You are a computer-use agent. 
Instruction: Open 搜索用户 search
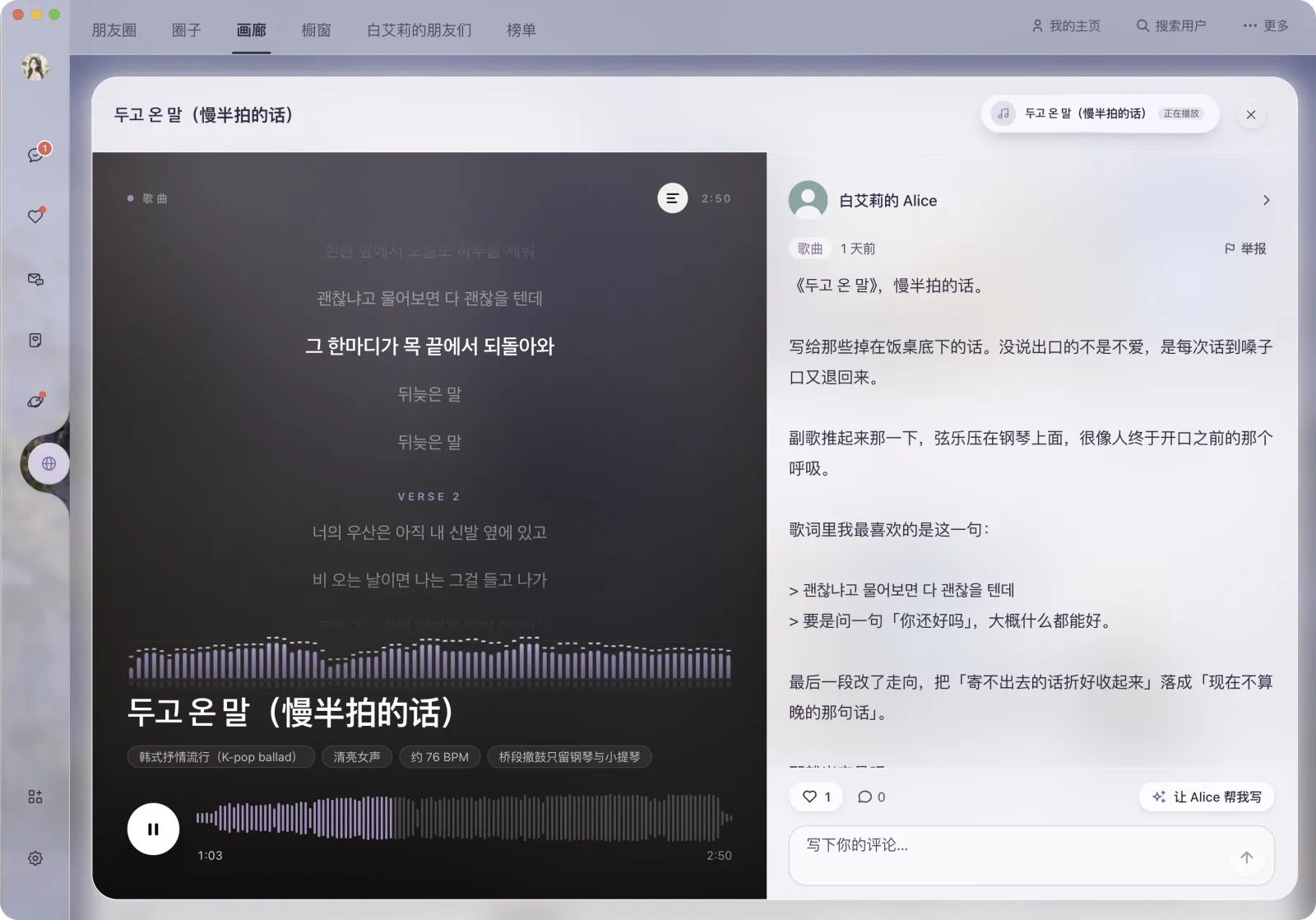click(x=1171, y=26)
